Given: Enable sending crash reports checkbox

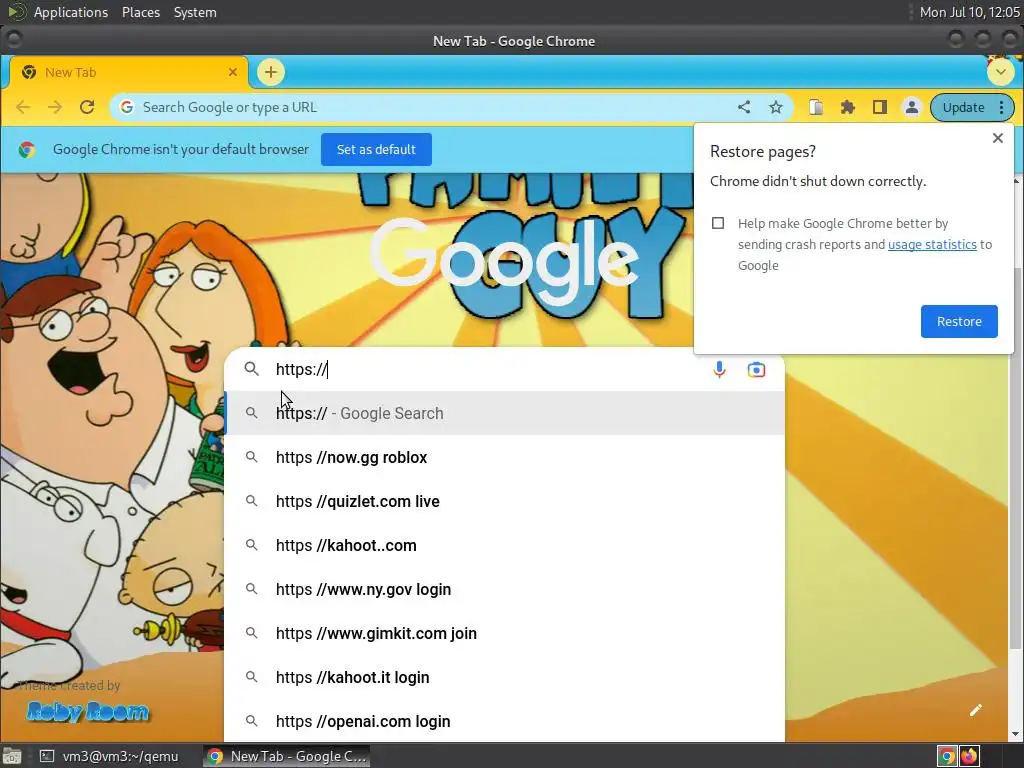Looking at the screenshot, I should [718, 223].
